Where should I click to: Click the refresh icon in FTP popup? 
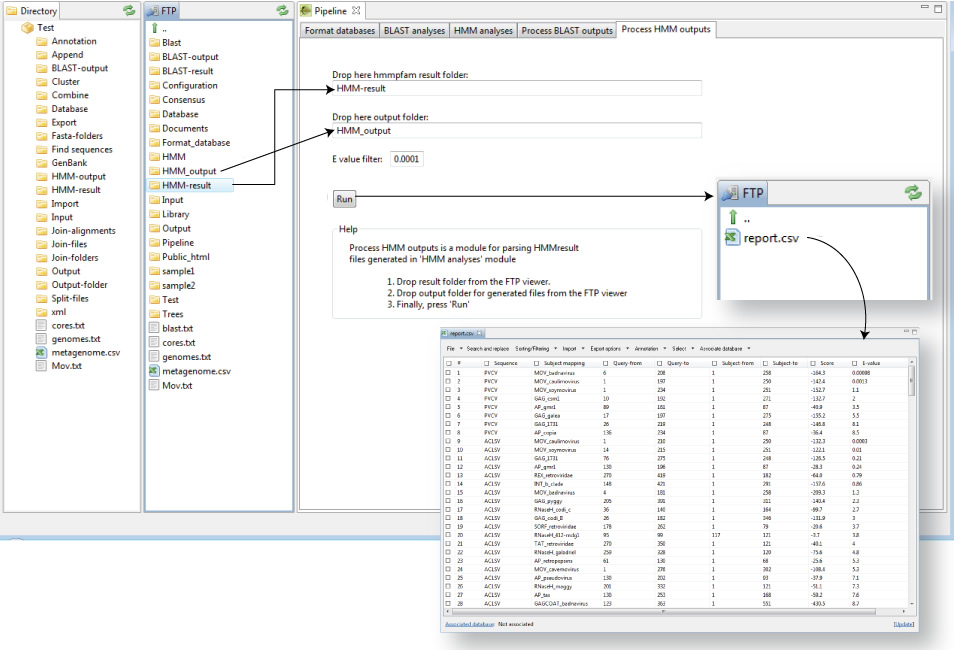pyautogui.click(x=911, y=193)
